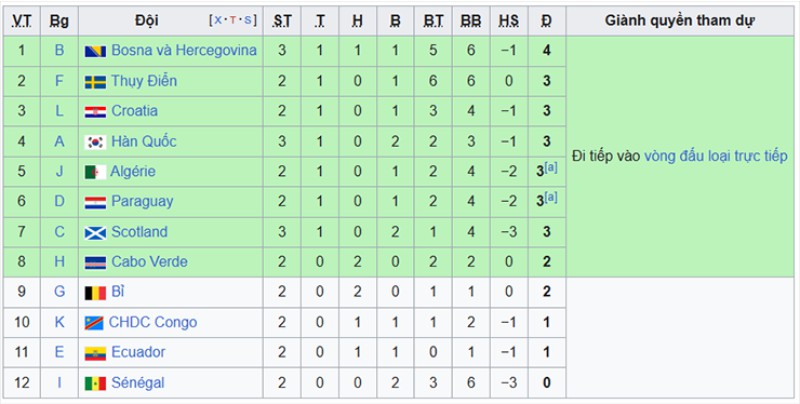This screenshot has height=404, width=800.
Task: Click the Sweden flag icon
Action: [x=95, y=82]
